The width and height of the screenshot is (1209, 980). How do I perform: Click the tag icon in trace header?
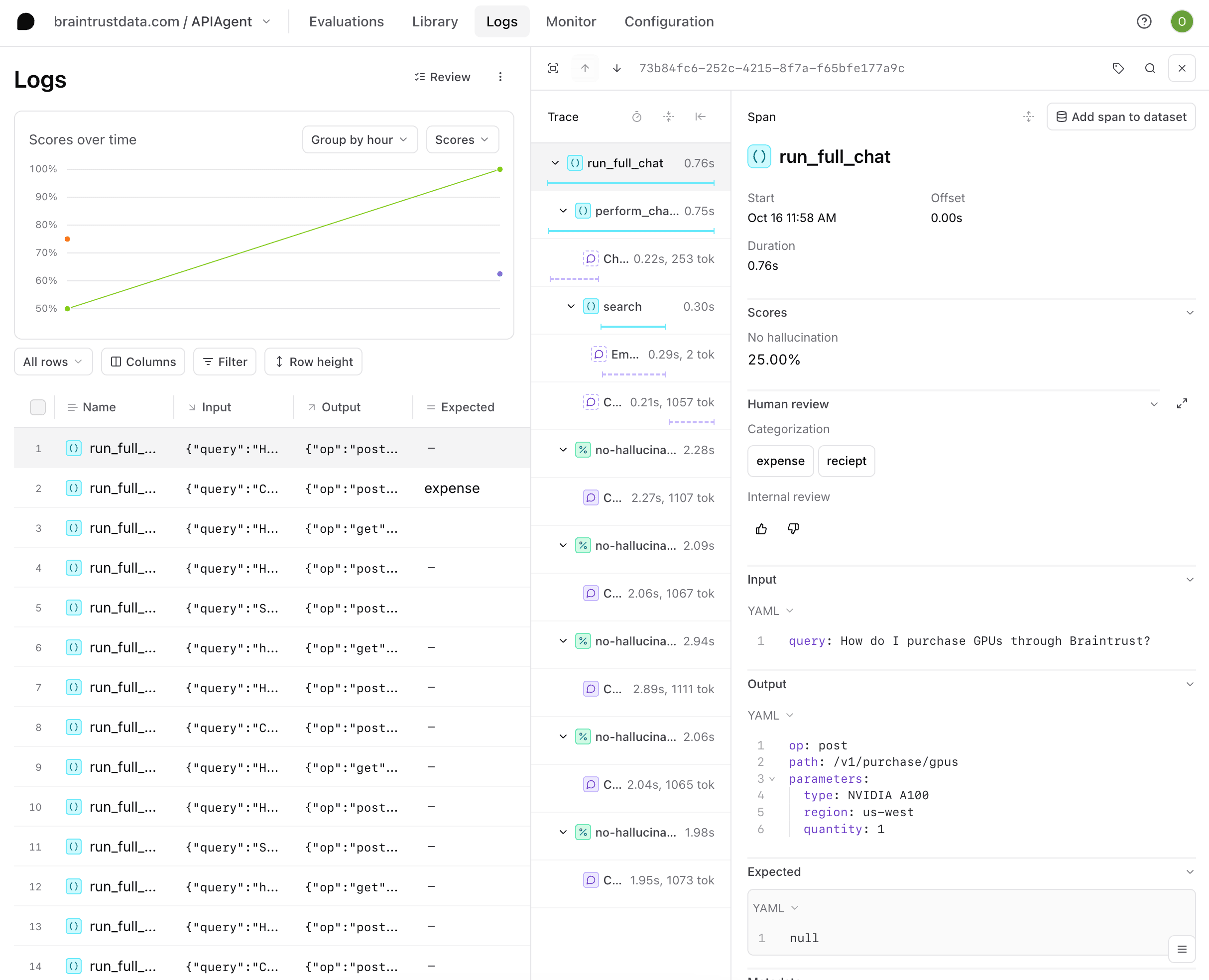[x=1117, y=68]
